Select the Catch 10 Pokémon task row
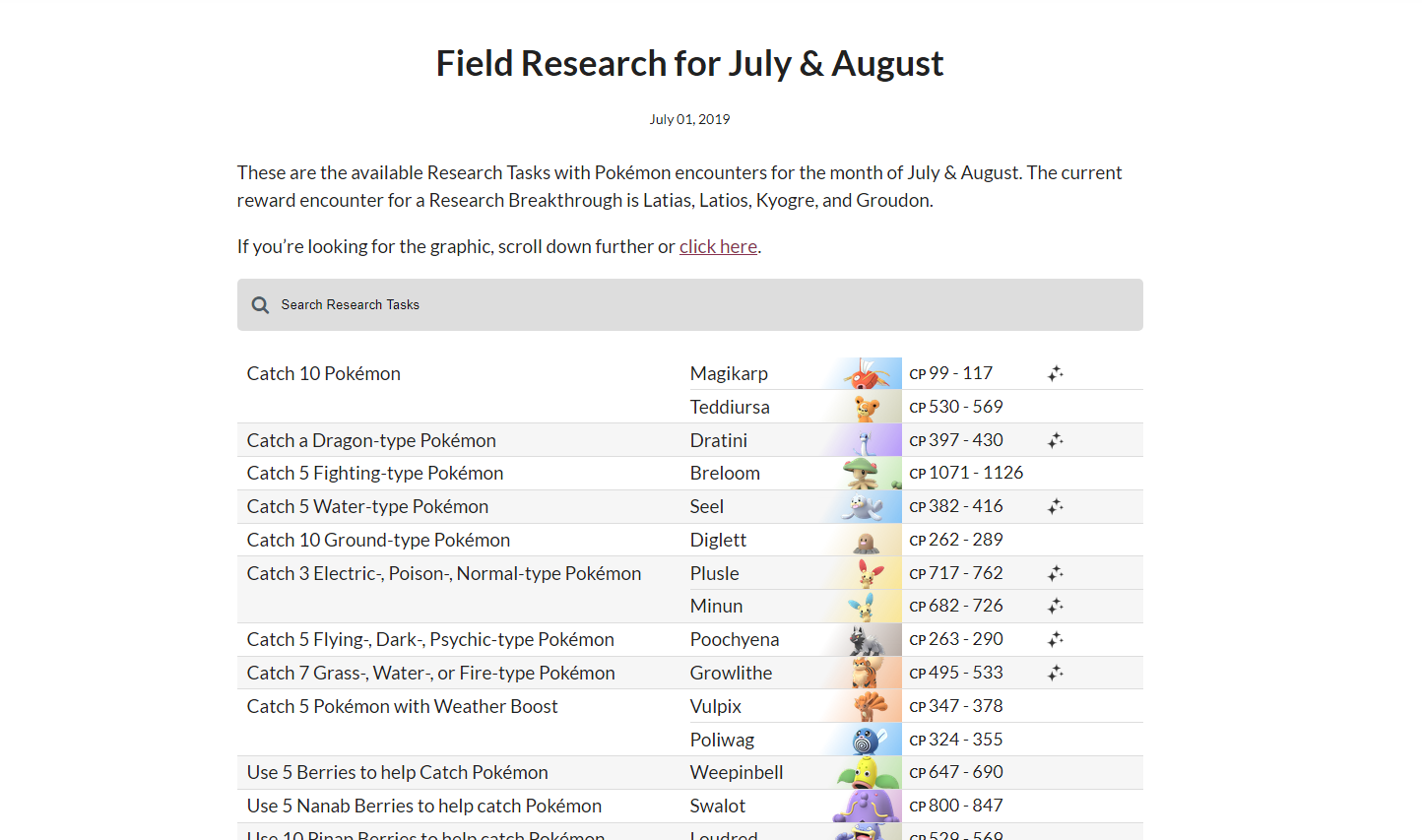The image size is (1422, 840). click(689, 390)
